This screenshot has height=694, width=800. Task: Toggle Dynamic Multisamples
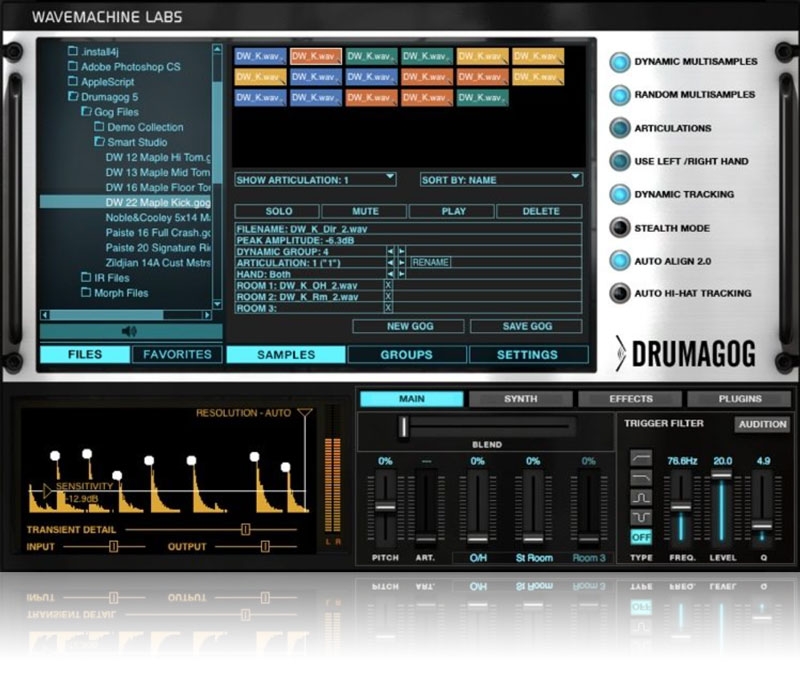[x=620, y=62]
